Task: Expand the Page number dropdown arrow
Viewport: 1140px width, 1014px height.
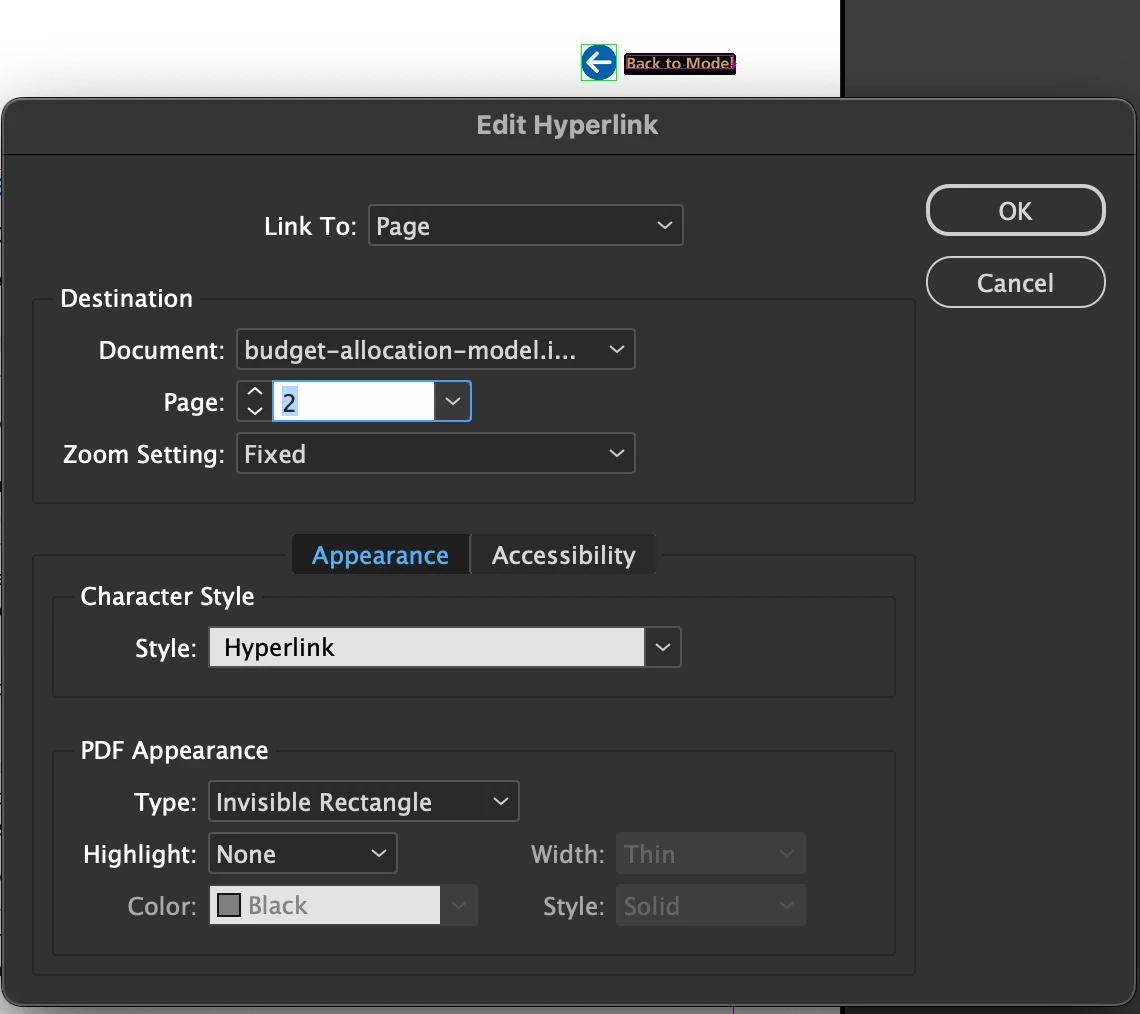Action: 452,401
